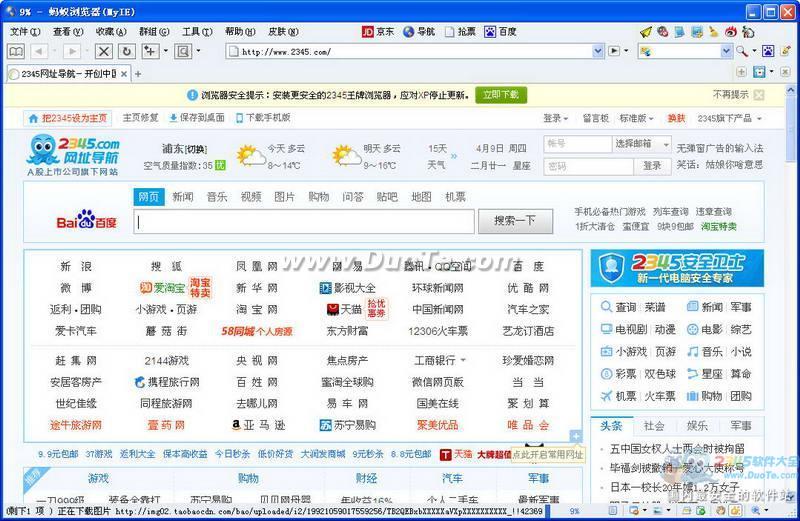Switch to the 社会 news tab
The height and width of the screenshot is (521, 800).
pos(654,426)
